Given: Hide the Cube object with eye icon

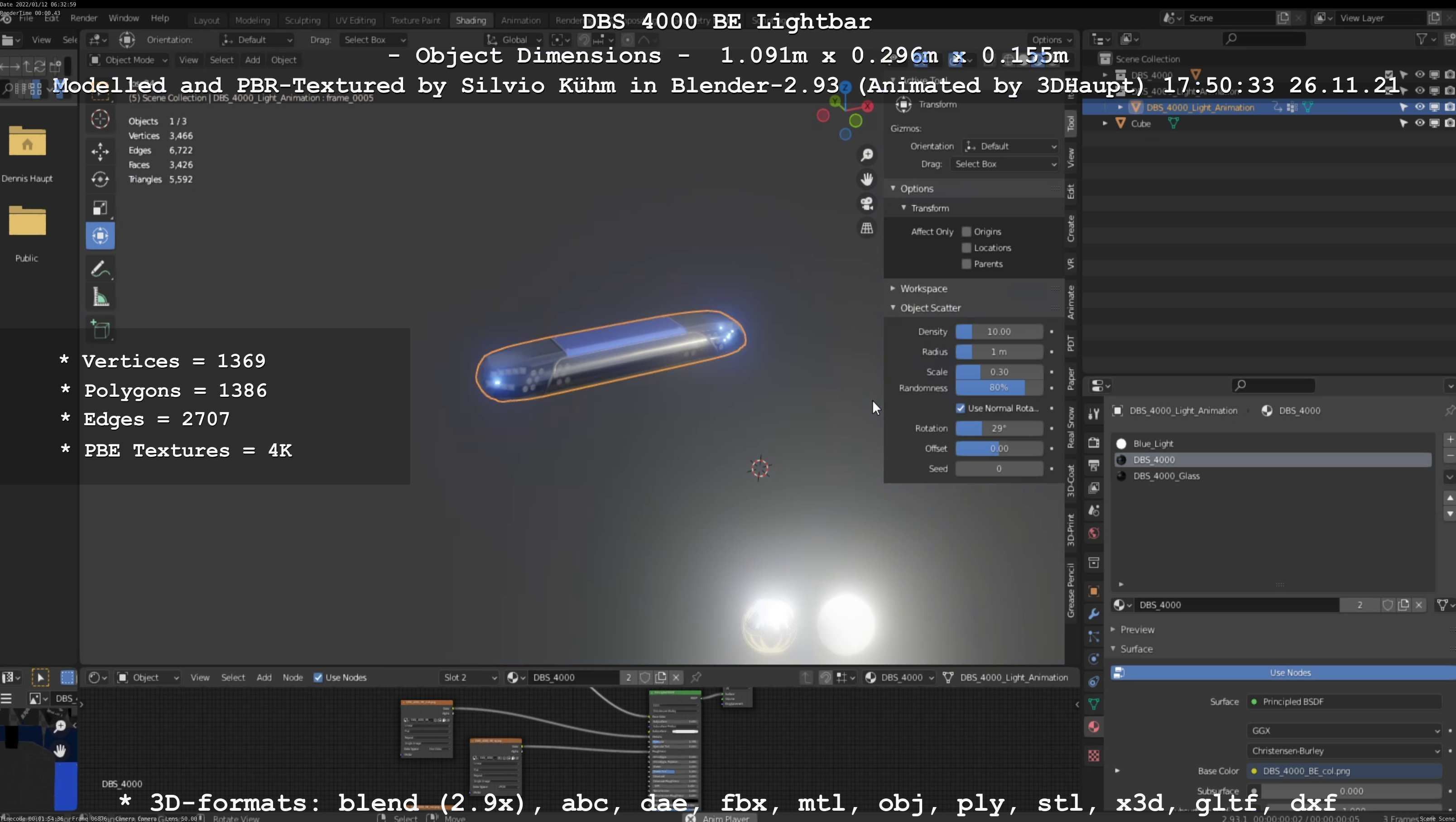Looking at the screenshot, I should 1420,123.
